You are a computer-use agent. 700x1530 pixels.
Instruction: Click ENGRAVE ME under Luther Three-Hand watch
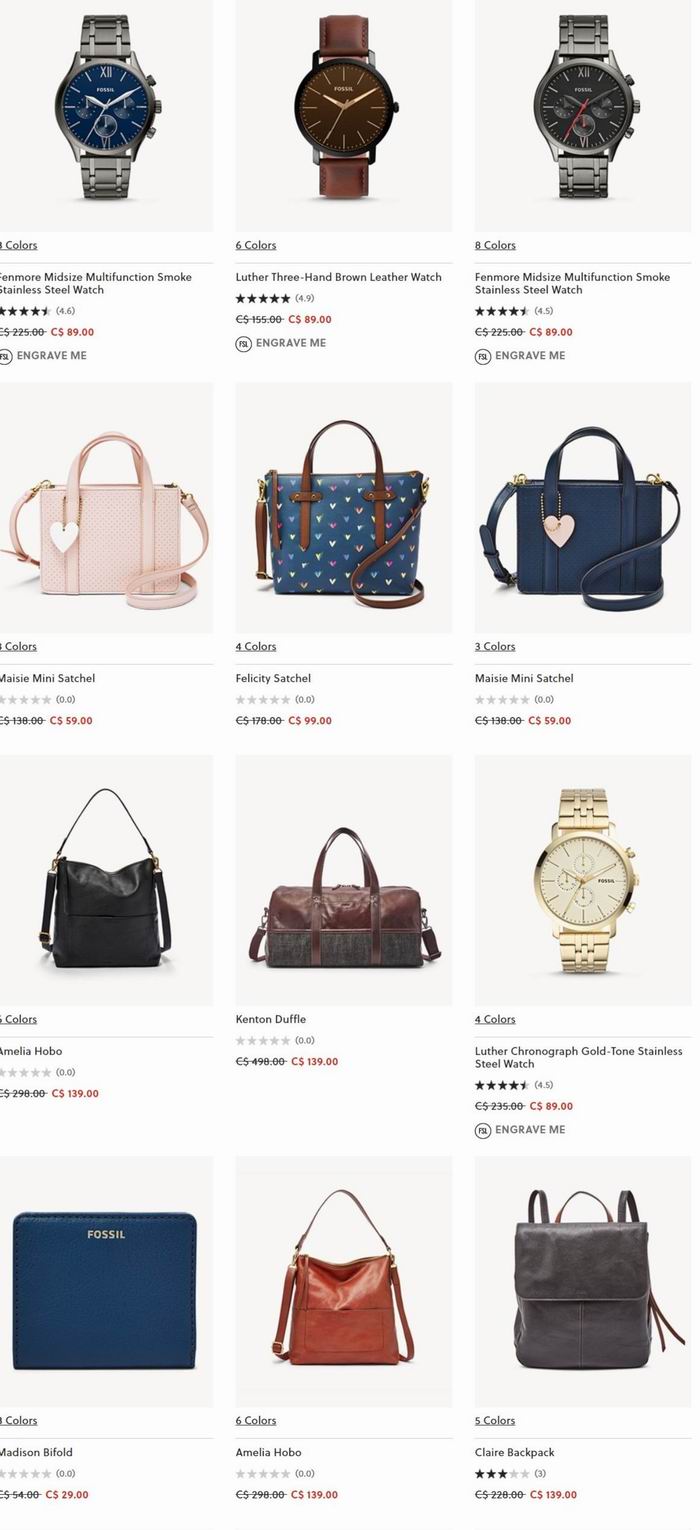[x=291, y=343]
